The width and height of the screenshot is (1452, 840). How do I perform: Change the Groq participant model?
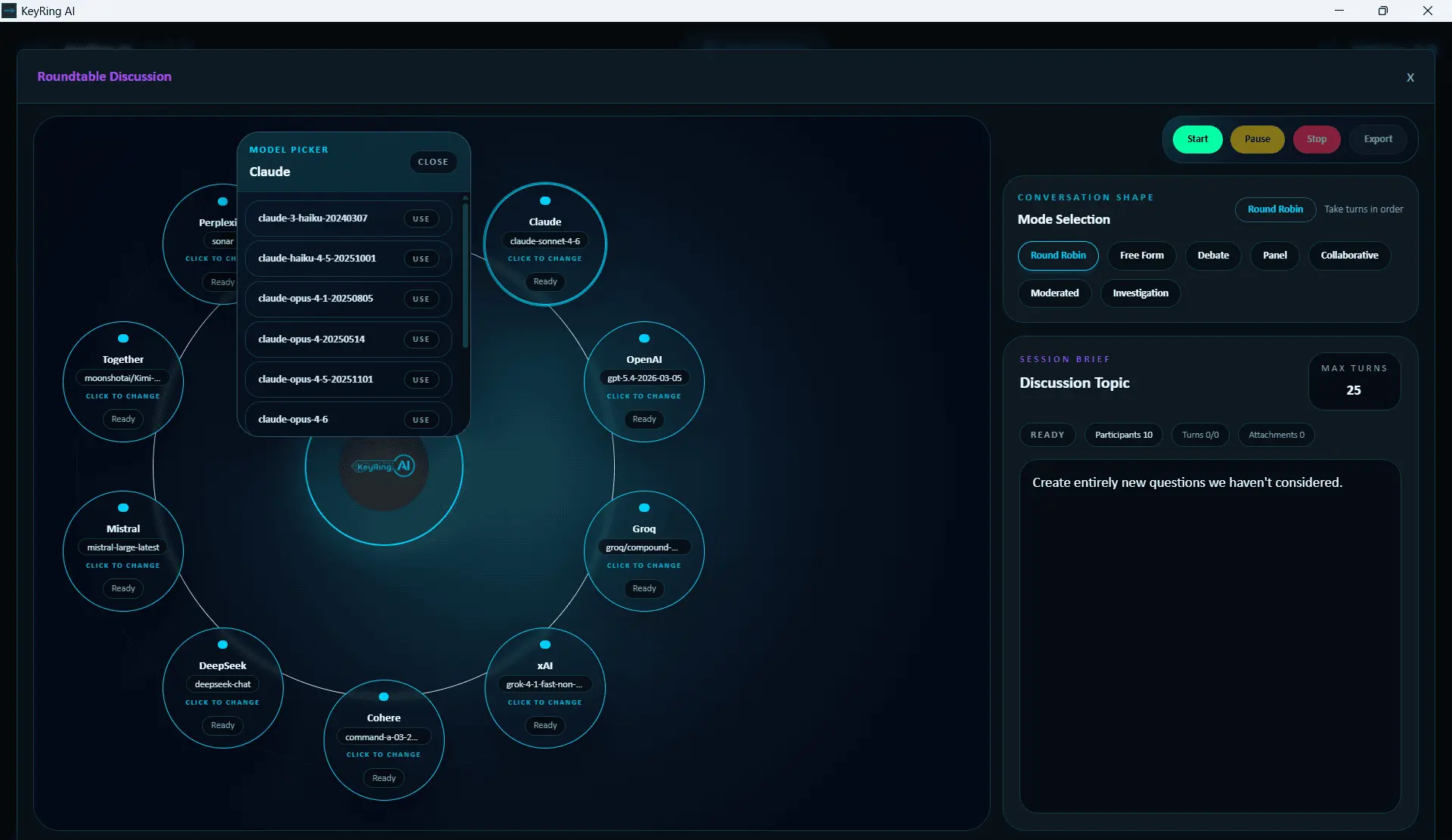[644, 566]
